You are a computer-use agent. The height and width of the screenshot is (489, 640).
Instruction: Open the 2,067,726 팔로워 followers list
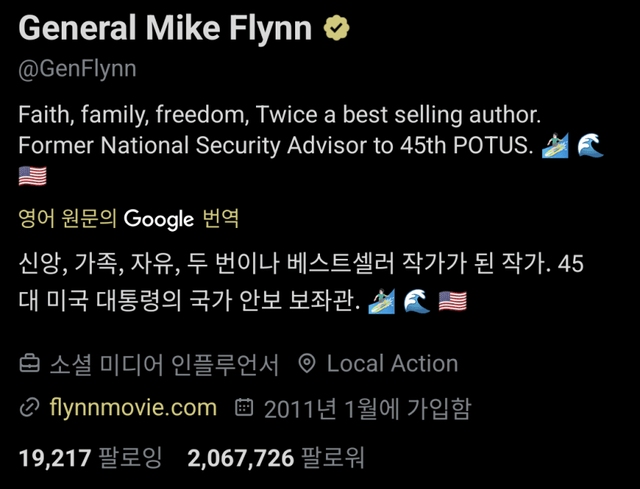(276, 459)
